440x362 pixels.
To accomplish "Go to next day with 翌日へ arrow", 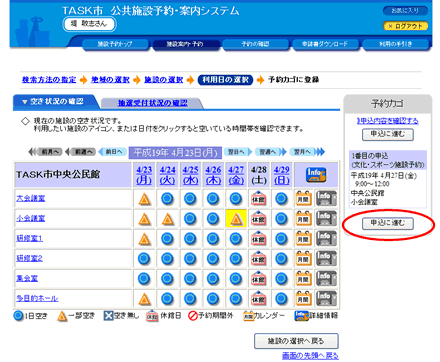I will (x=237, y=152).
